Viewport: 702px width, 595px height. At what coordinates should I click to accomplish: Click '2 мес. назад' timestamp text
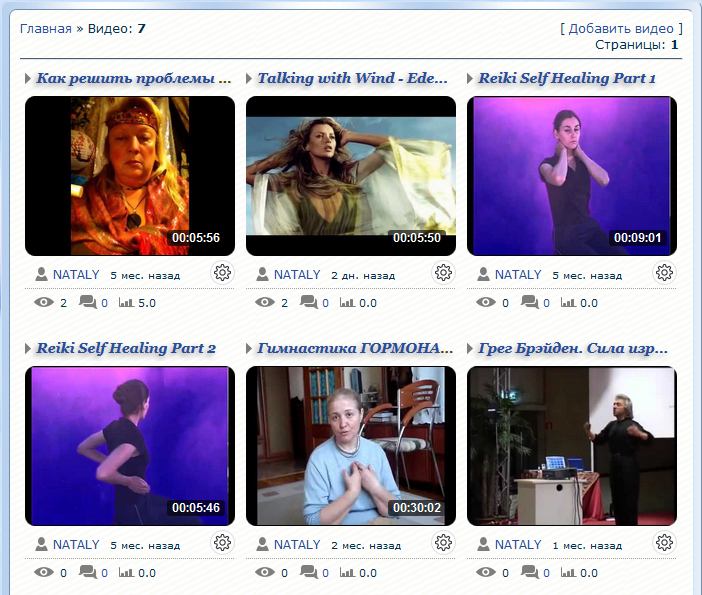366,545
